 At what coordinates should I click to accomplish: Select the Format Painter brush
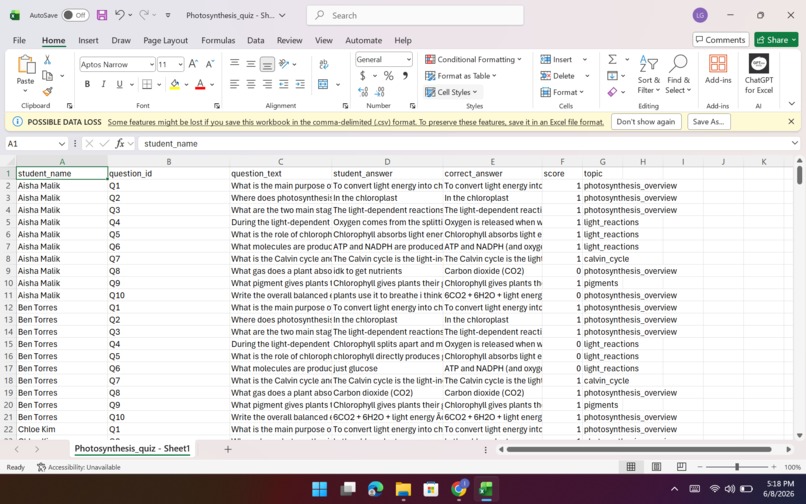click(47, 92)
